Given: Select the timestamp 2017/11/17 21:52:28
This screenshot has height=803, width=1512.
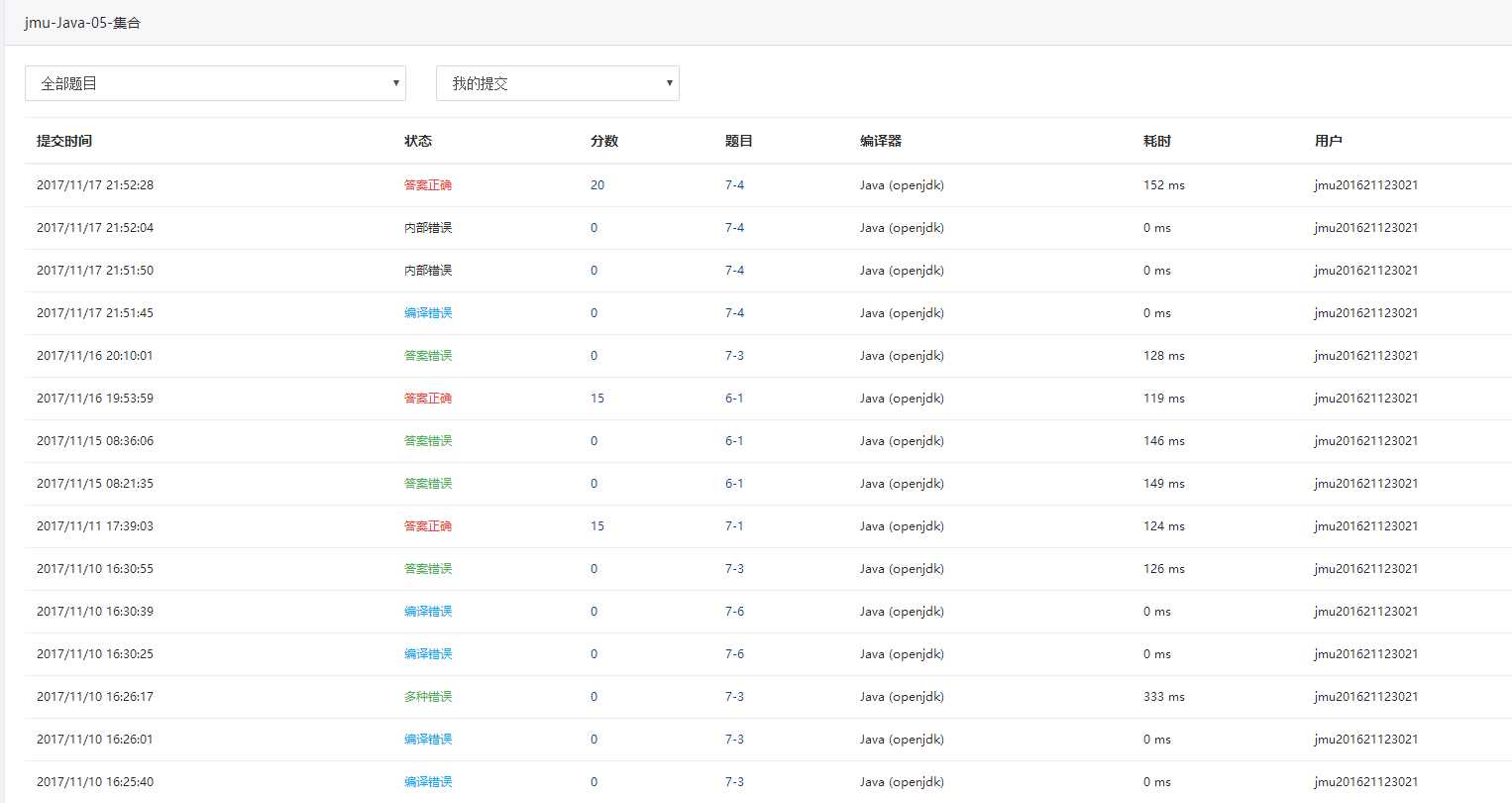Looking at the screenshot, I should [x=95, y=185].
